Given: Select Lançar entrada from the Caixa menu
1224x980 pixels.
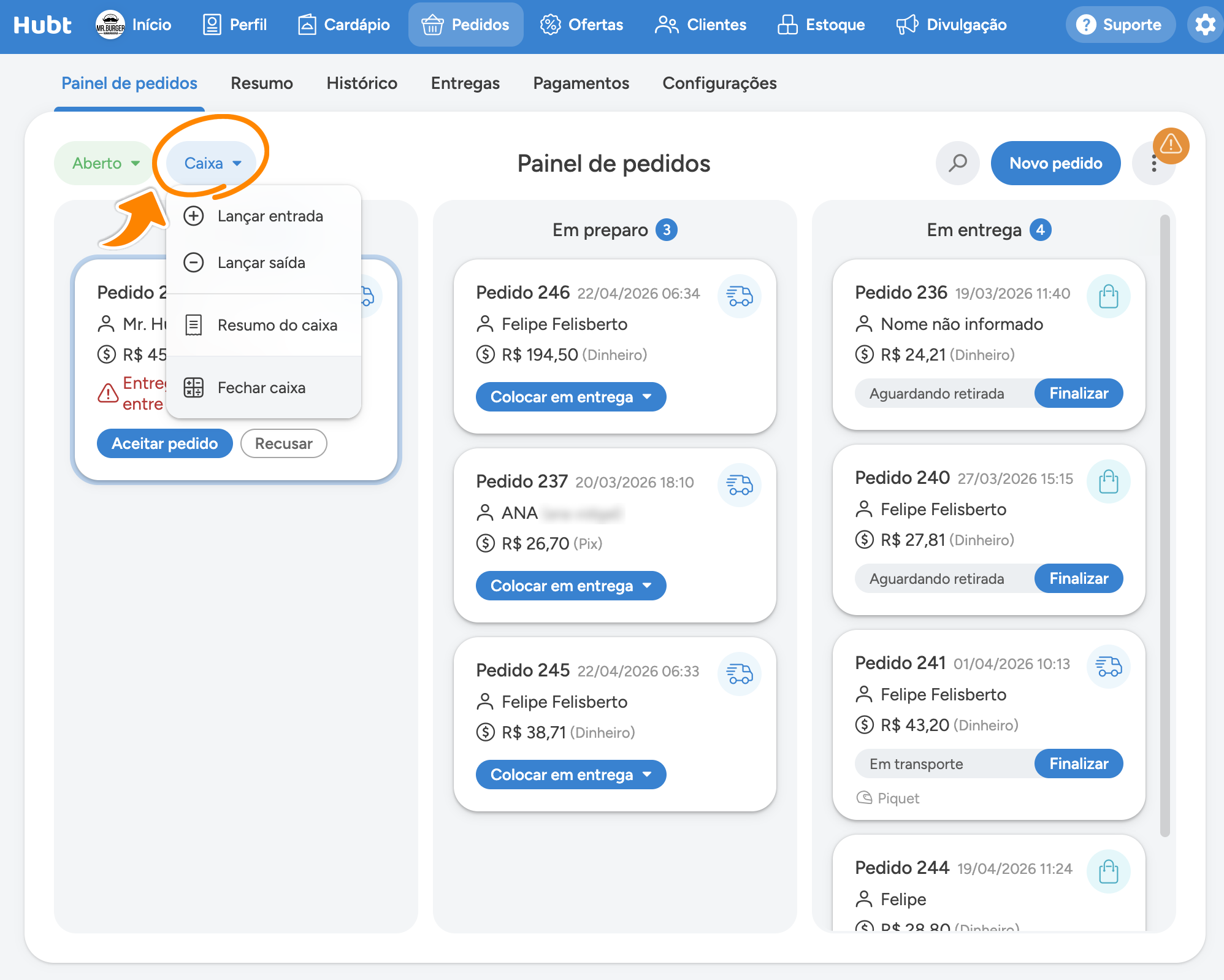Looking at the screenshot, I should point(264,216).
